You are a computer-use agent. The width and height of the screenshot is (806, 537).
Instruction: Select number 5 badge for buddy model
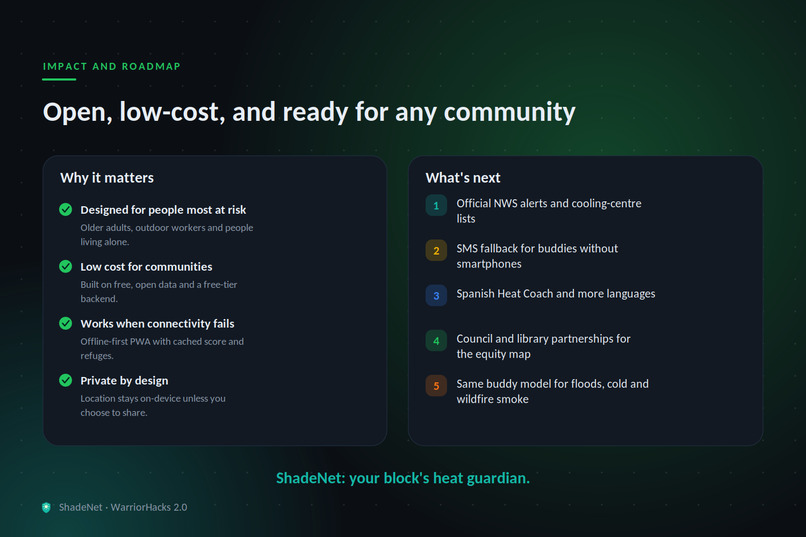click(x=436, y=386)
